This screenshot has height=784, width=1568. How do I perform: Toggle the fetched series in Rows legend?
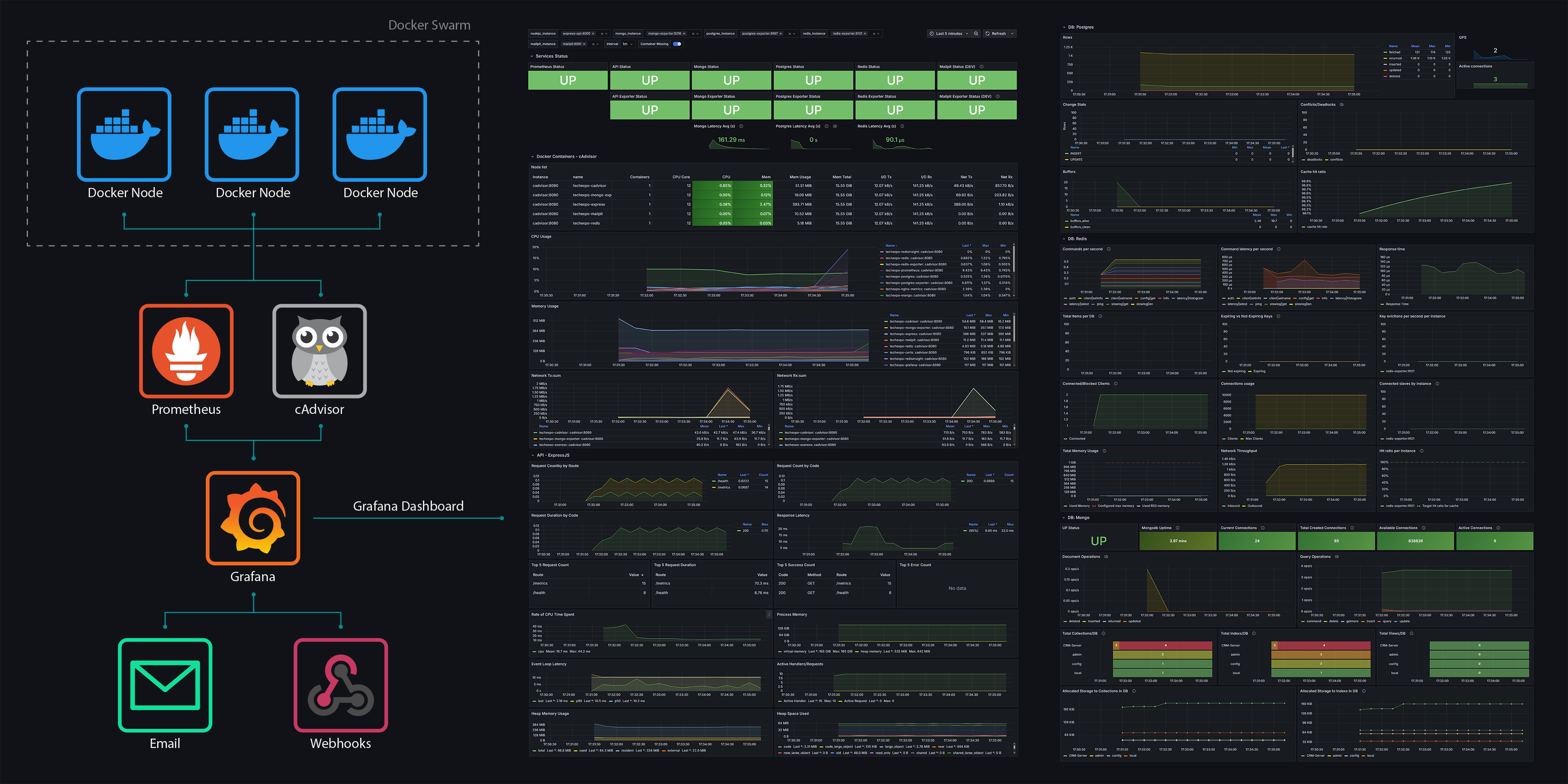click(1392, 52)
